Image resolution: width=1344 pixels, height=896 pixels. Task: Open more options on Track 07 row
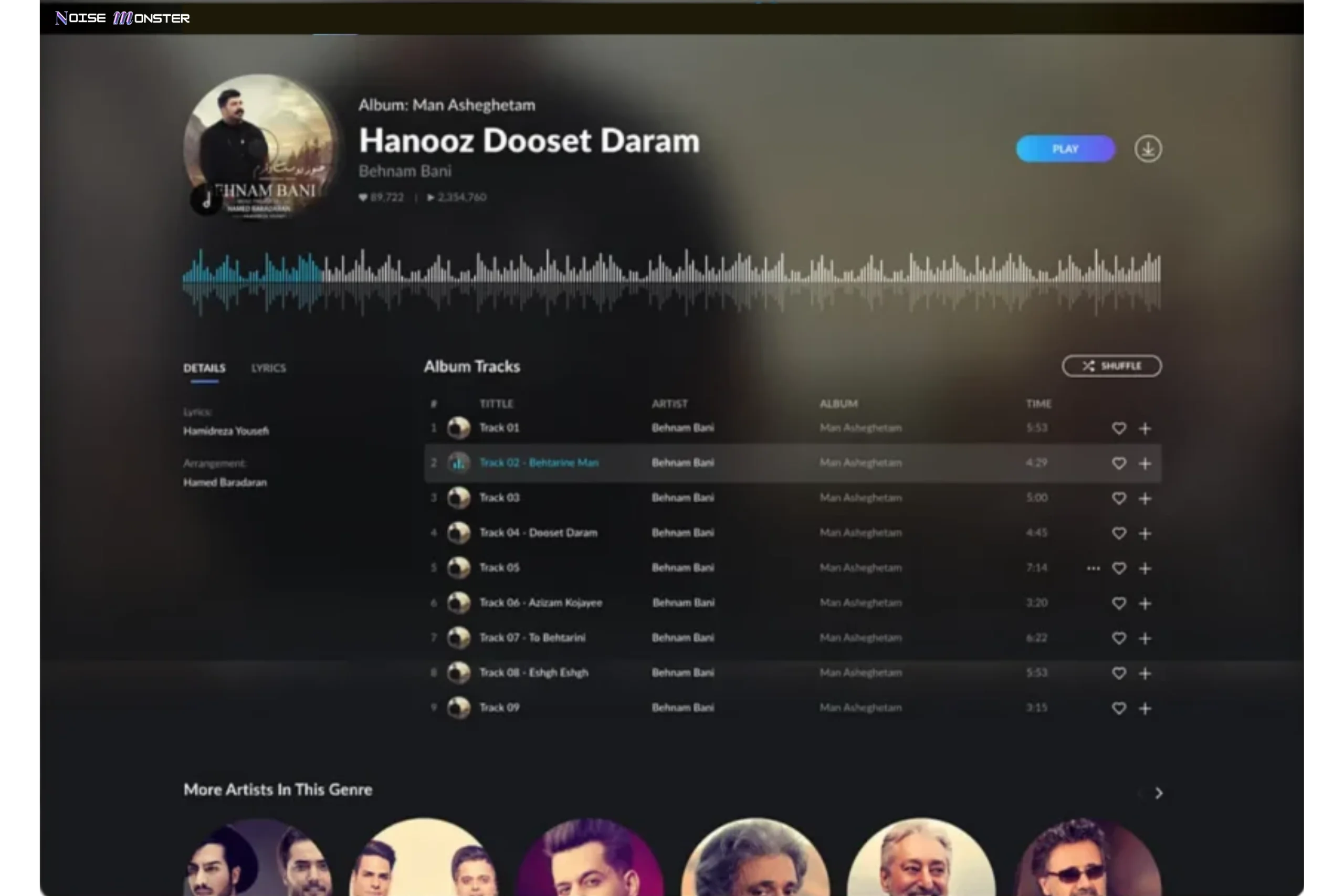coord(1093,638)
